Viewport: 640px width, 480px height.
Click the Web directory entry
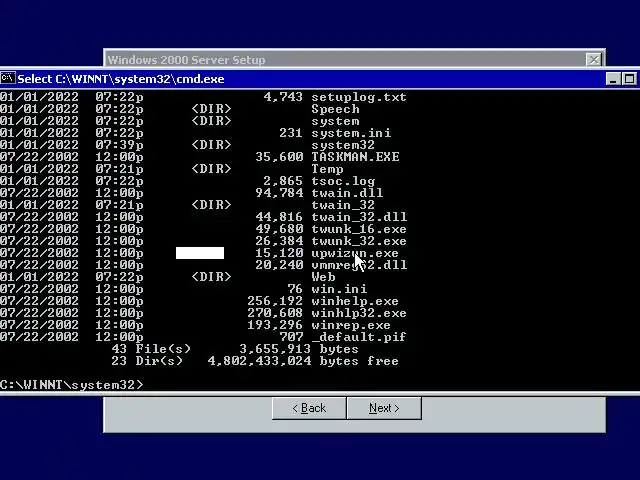point(323,277)
